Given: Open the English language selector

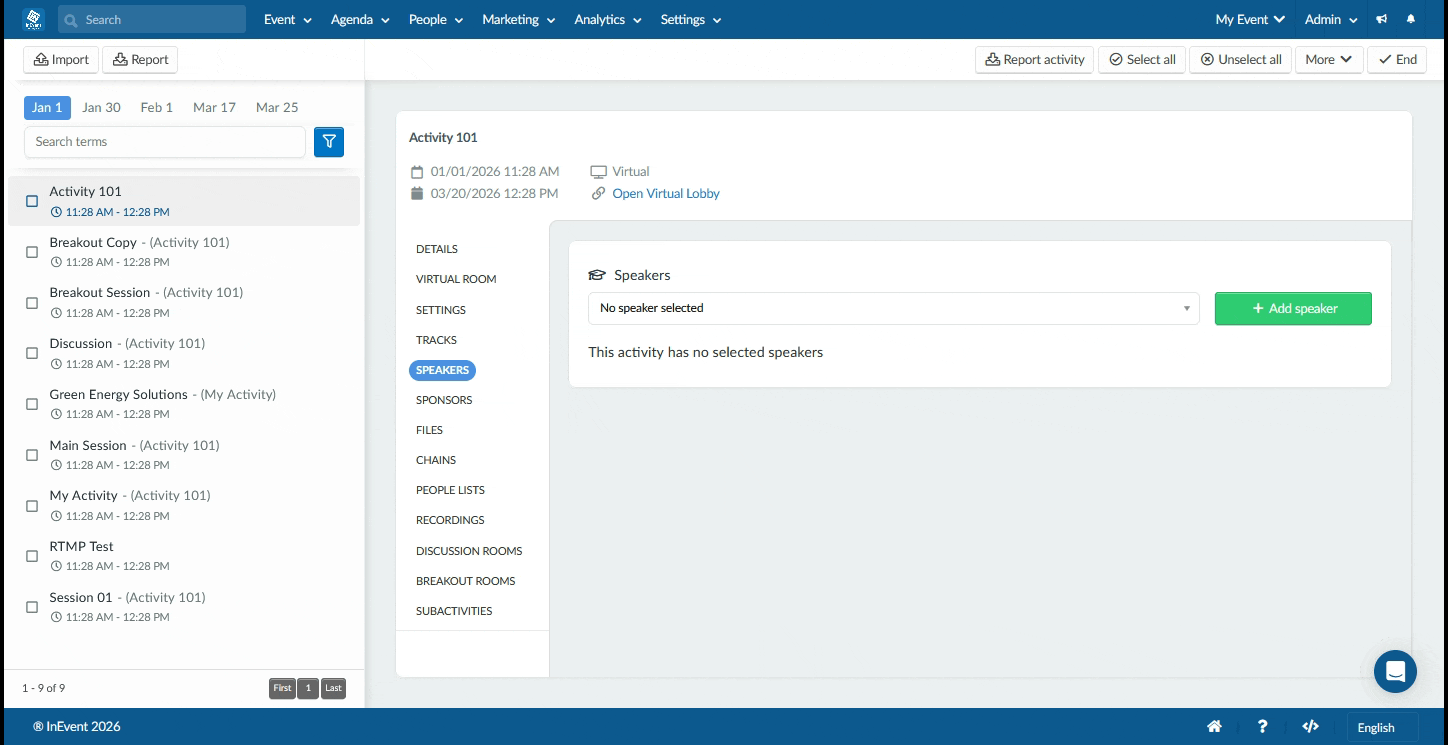Looking at the screenshot, I should [1382, 727].
